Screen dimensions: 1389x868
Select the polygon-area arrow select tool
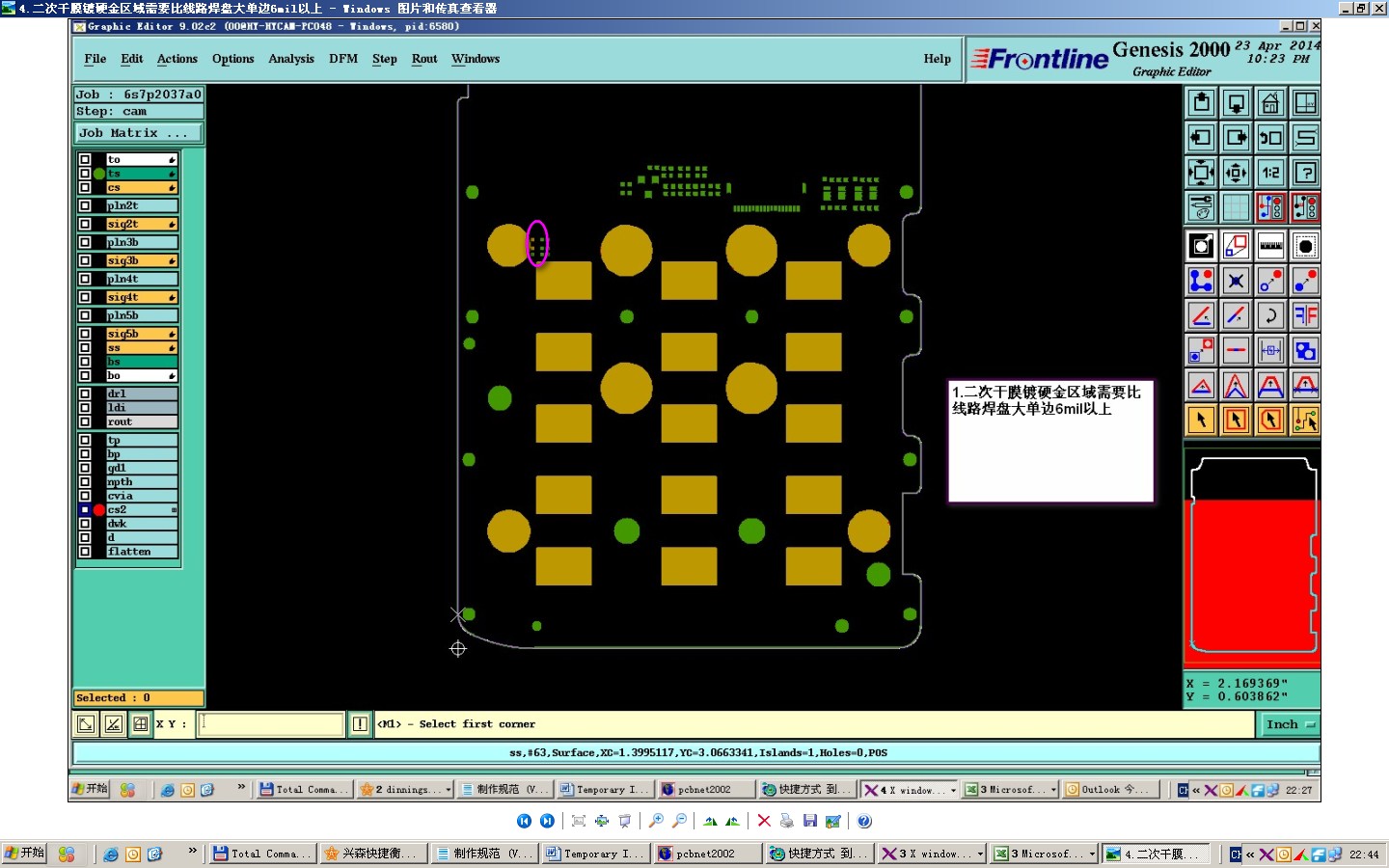(1270, 420)
